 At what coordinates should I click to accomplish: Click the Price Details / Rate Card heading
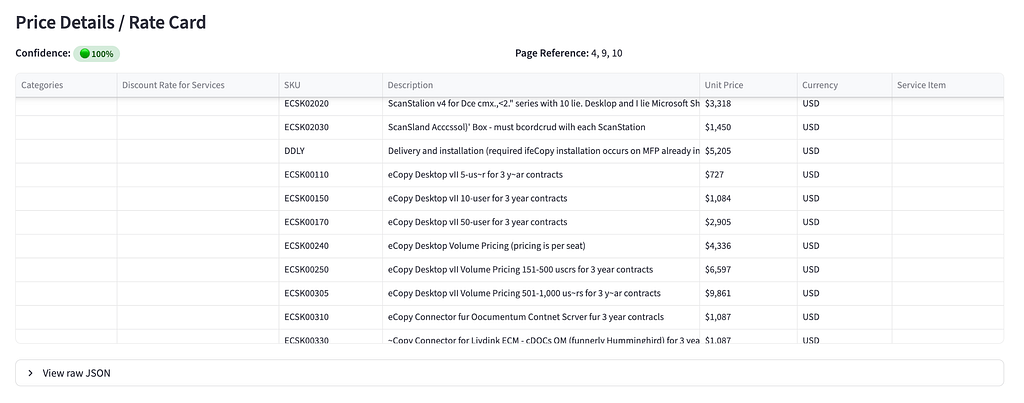tap(110, 22)
